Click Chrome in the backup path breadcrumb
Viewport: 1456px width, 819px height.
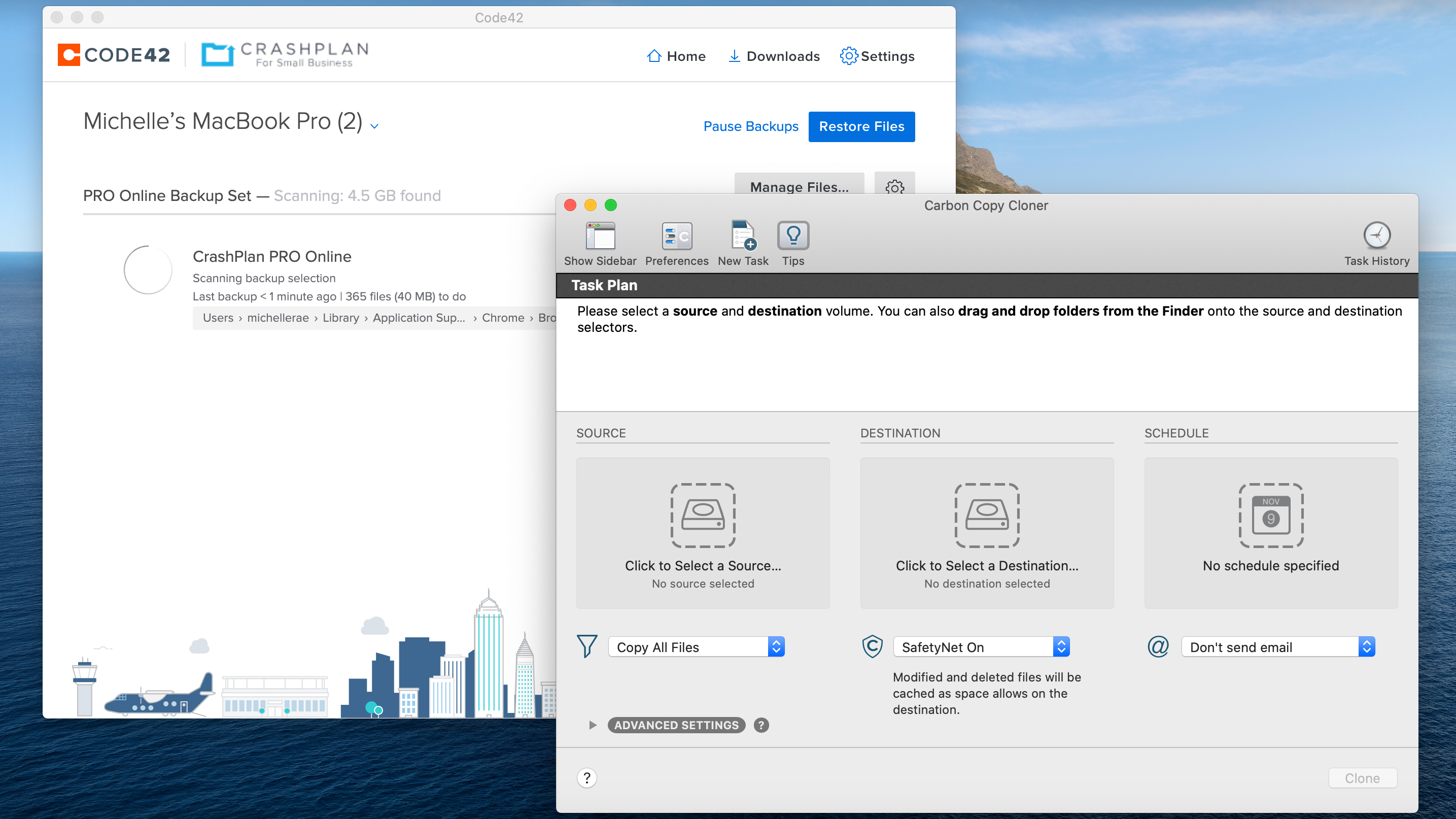(503, 318)
